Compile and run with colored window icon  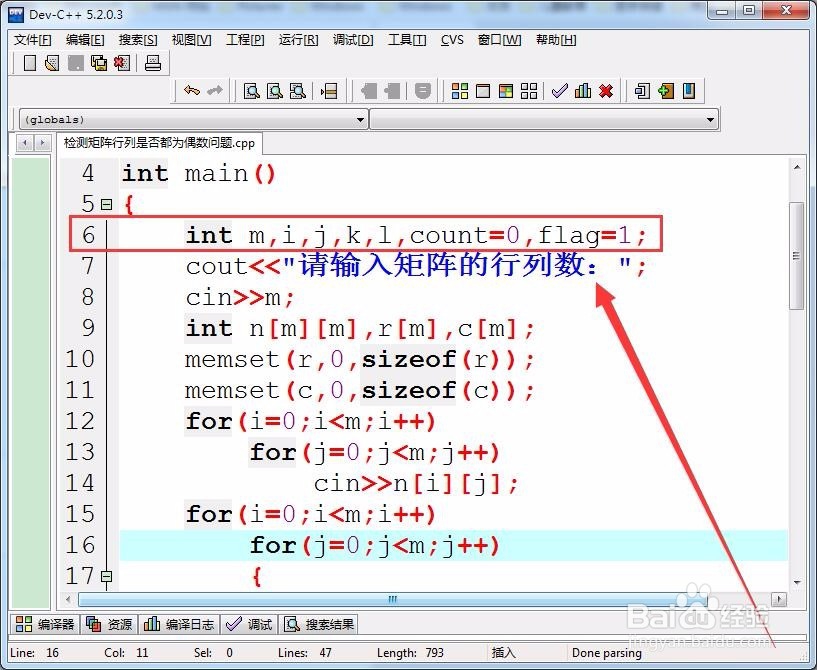tap(506, 91)
